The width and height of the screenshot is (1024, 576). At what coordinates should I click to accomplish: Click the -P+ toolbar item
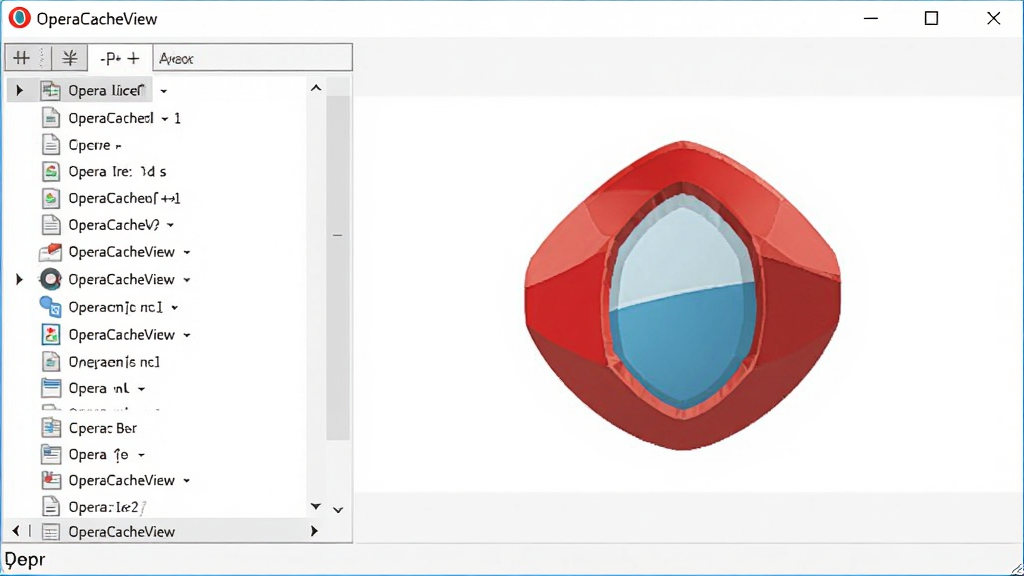pos(110,58)
